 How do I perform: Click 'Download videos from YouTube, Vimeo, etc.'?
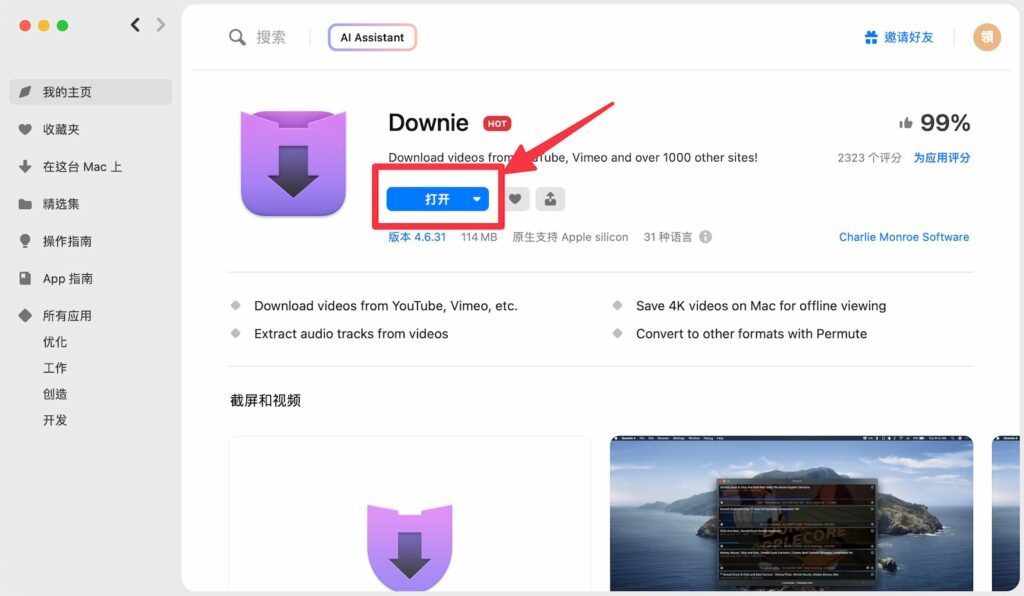click(386, 306)
